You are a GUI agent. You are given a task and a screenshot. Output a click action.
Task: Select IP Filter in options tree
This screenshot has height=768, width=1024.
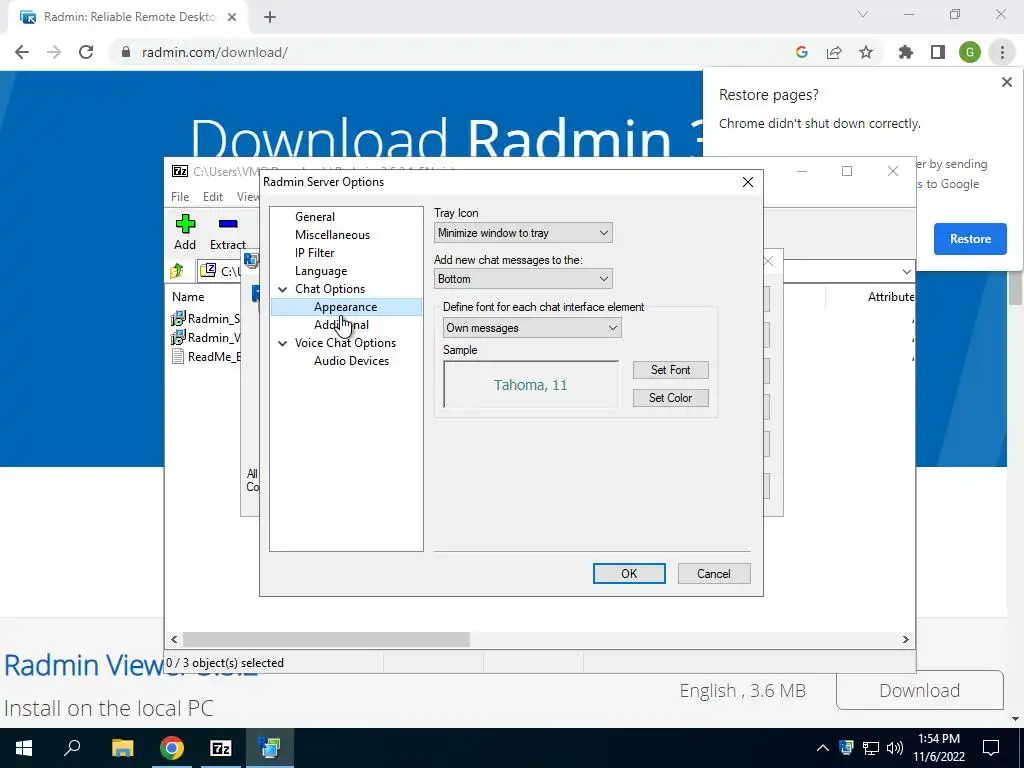point(314,253)
